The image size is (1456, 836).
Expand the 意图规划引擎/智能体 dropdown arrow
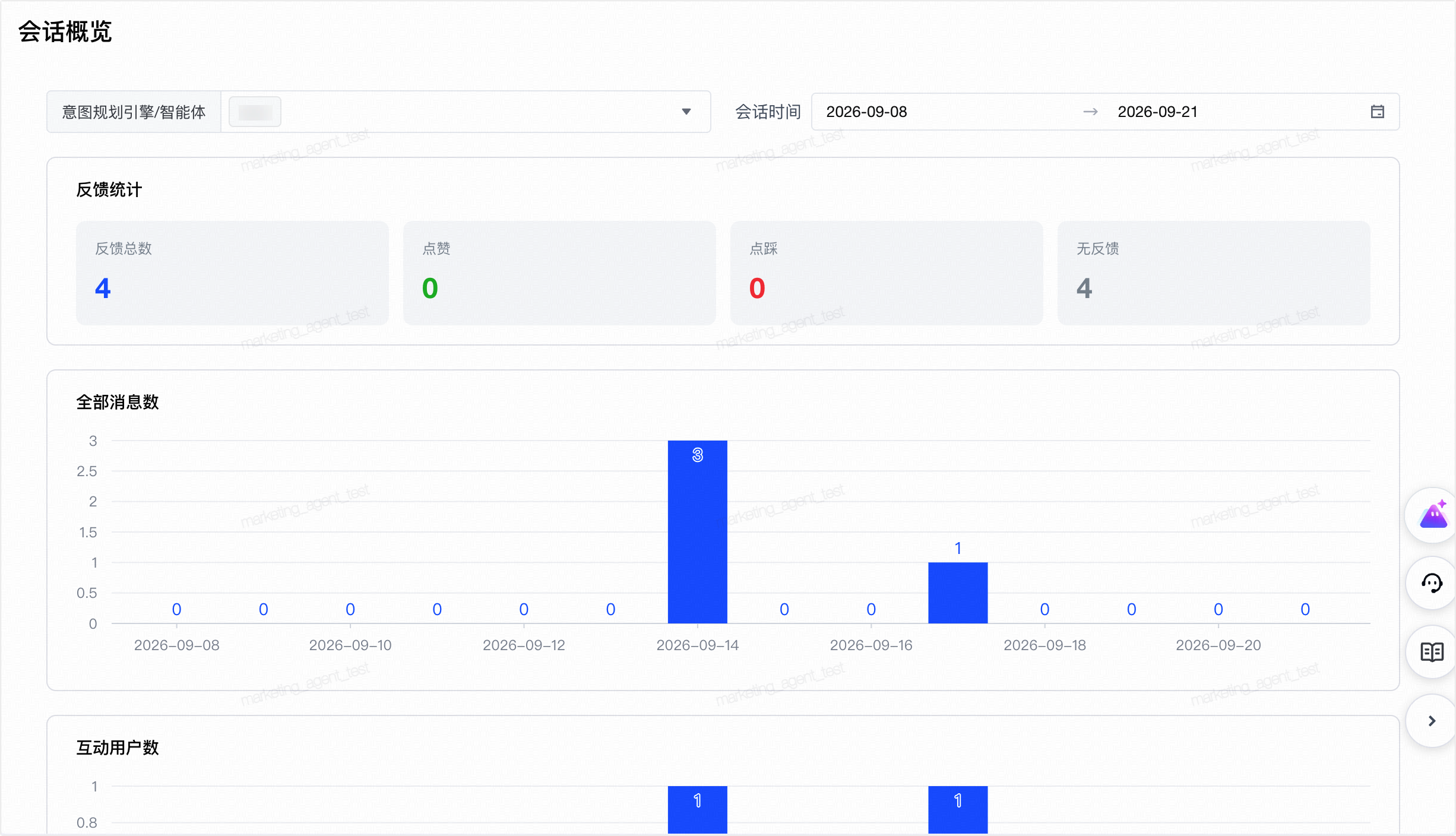[686, 112]
